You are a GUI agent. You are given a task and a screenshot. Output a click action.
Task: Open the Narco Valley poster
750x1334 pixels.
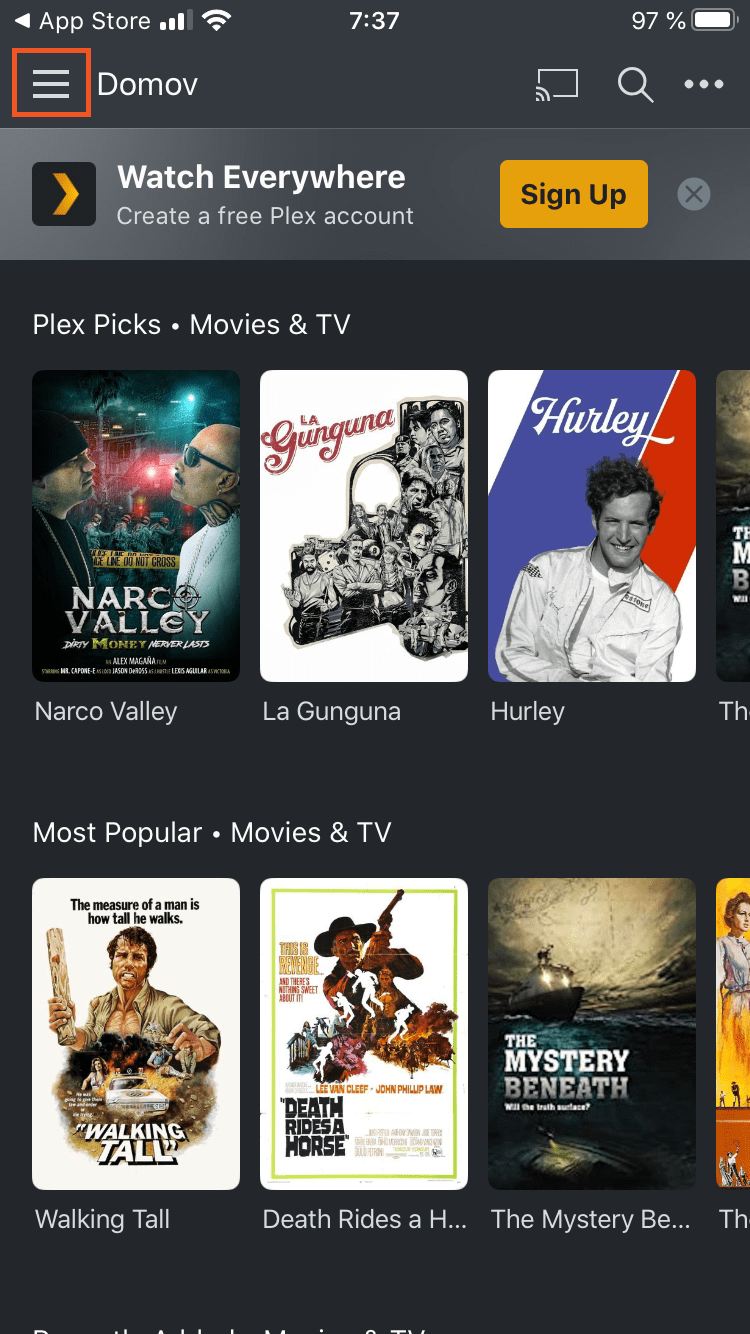coord(136,526)
